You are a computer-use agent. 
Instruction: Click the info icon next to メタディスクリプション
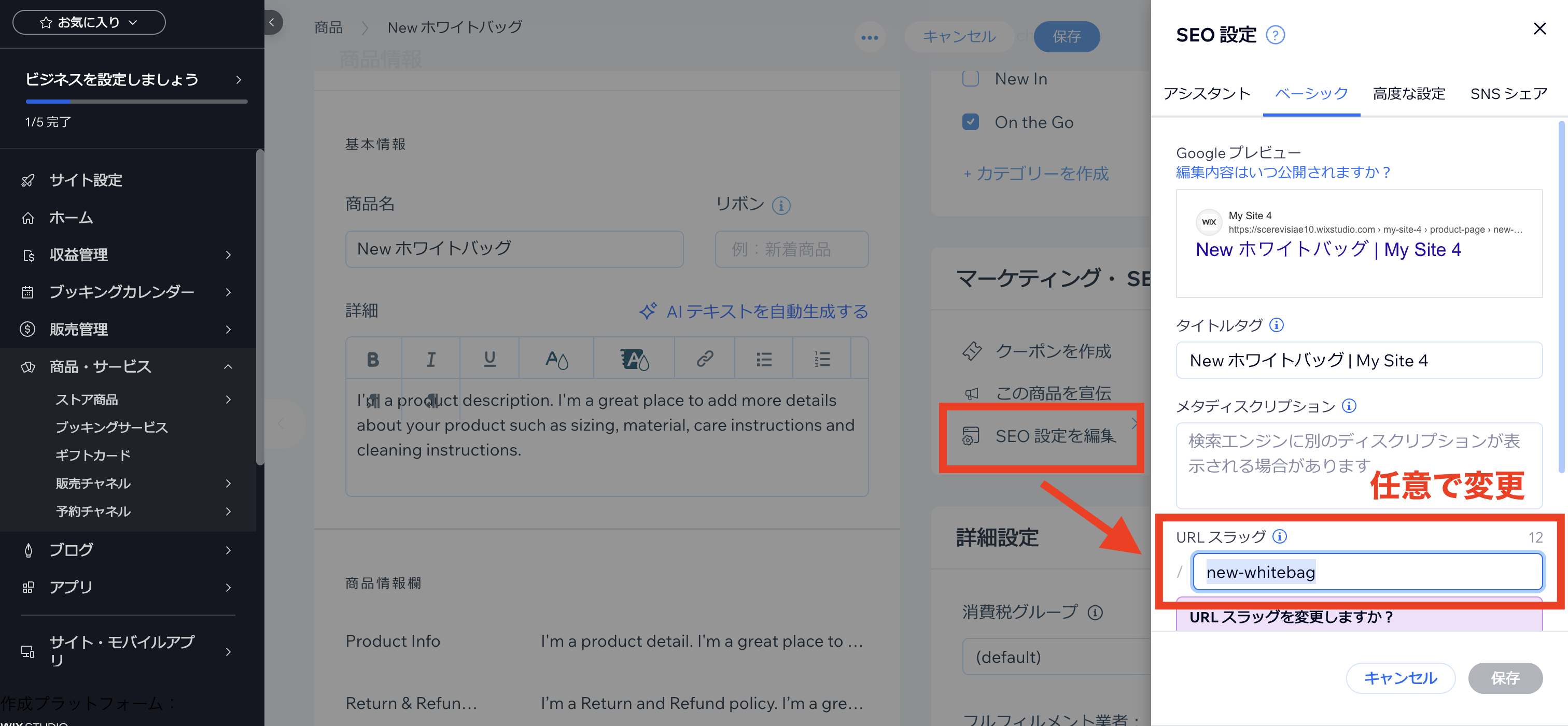(x=1349, y=406)
